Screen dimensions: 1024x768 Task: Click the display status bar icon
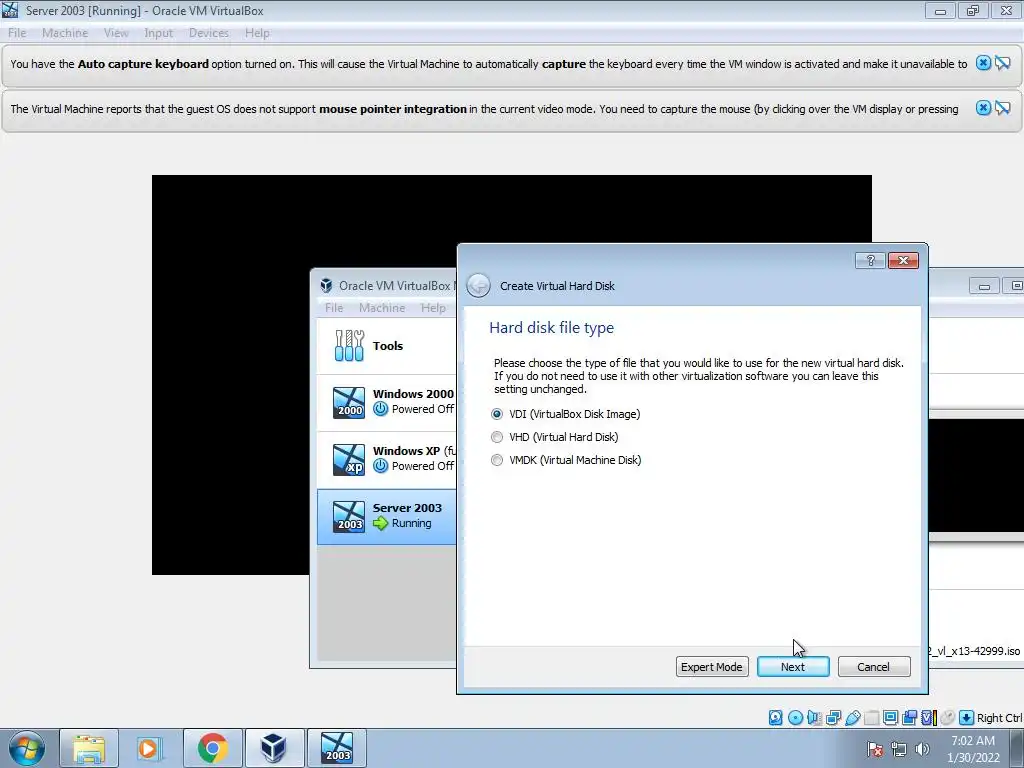coord(890,718)
